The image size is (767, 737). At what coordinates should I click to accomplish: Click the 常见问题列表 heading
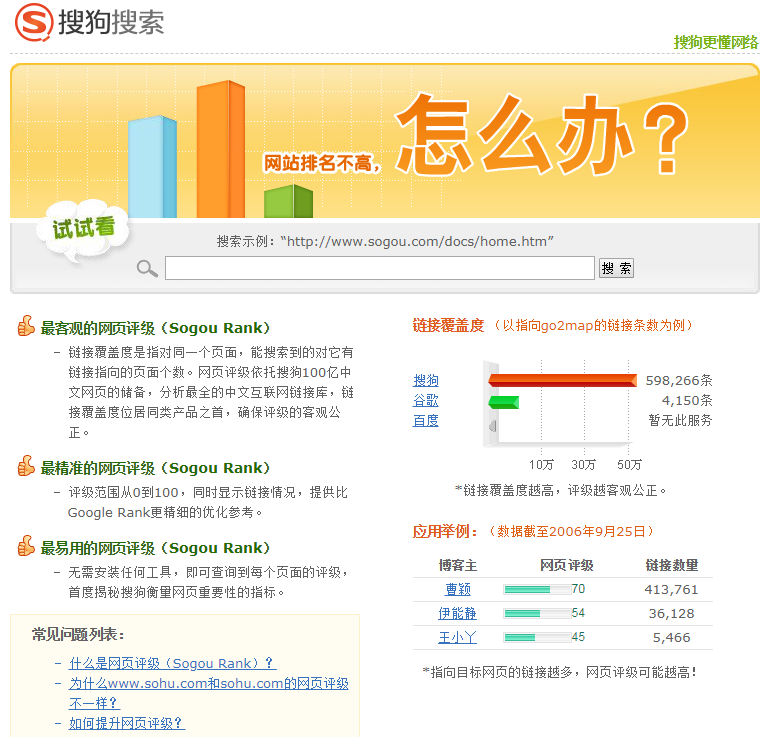78,634
